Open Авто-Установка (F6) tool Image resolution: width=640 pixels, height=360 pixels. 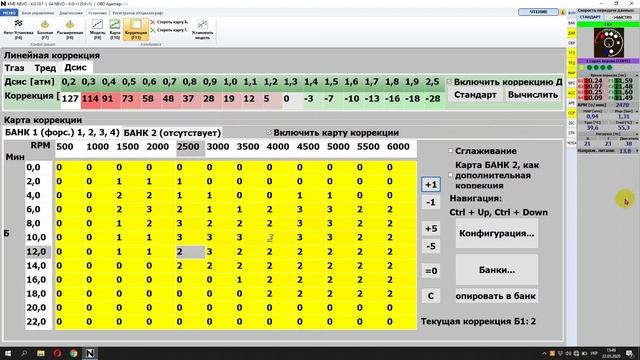coord(18,29)
